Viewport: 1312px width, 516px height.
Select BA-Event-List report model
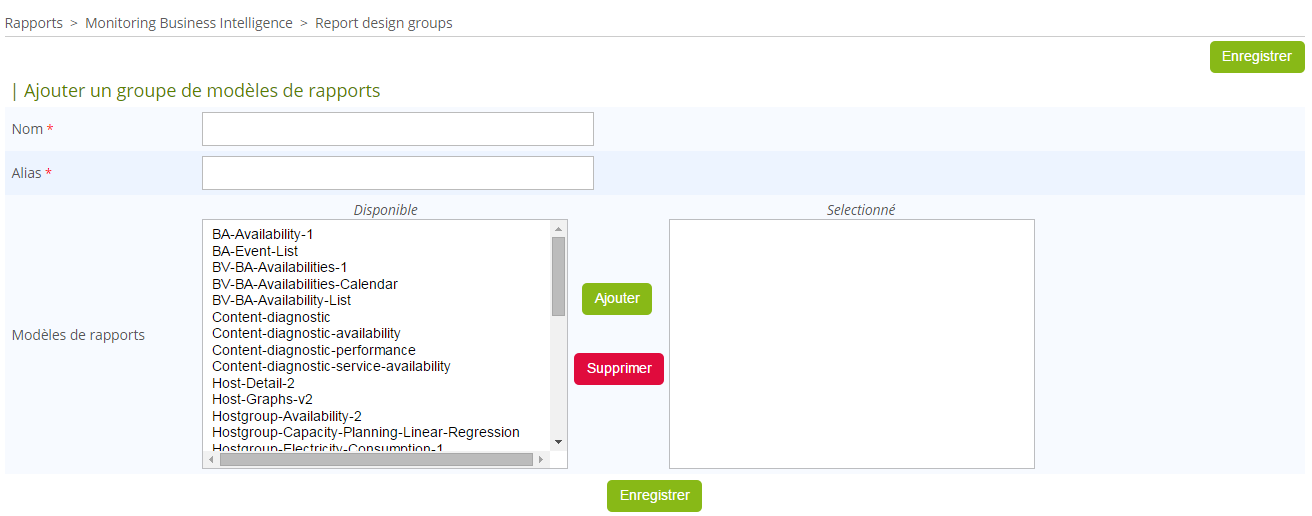255,251
